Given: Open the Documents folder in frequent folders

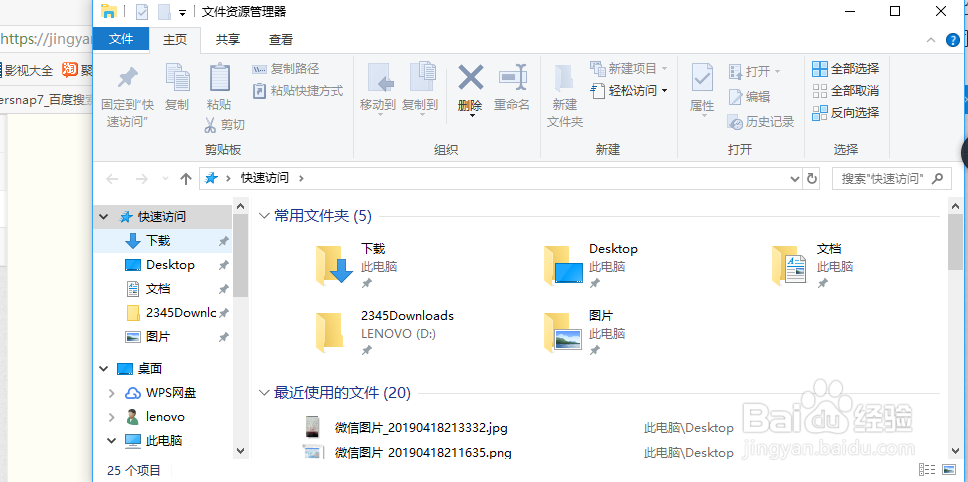Looking at the screenshot, I should [812, 265].
